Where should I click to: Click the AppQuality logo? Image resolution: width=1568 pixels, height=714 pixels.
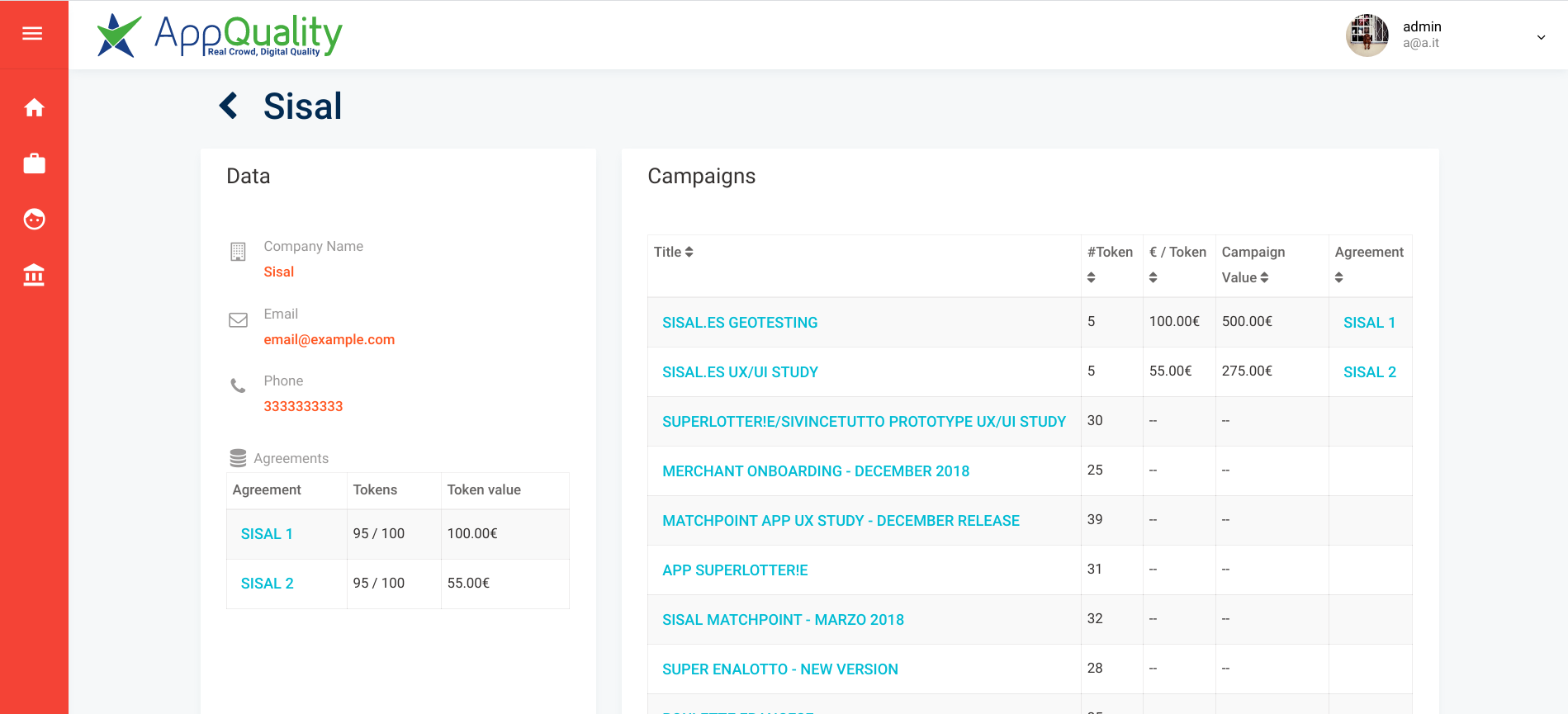tap(219, 35)
